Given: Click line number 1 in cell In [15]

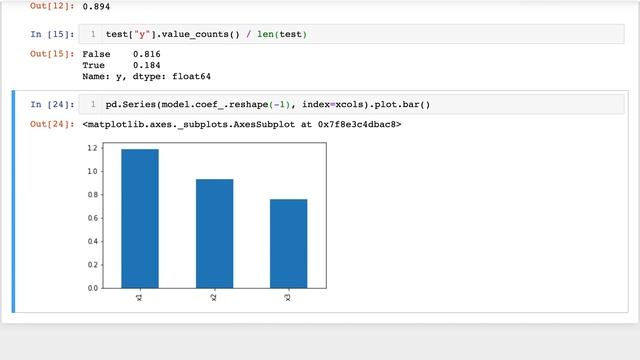Looking at the screenshot, I should [x=93, y=34].
